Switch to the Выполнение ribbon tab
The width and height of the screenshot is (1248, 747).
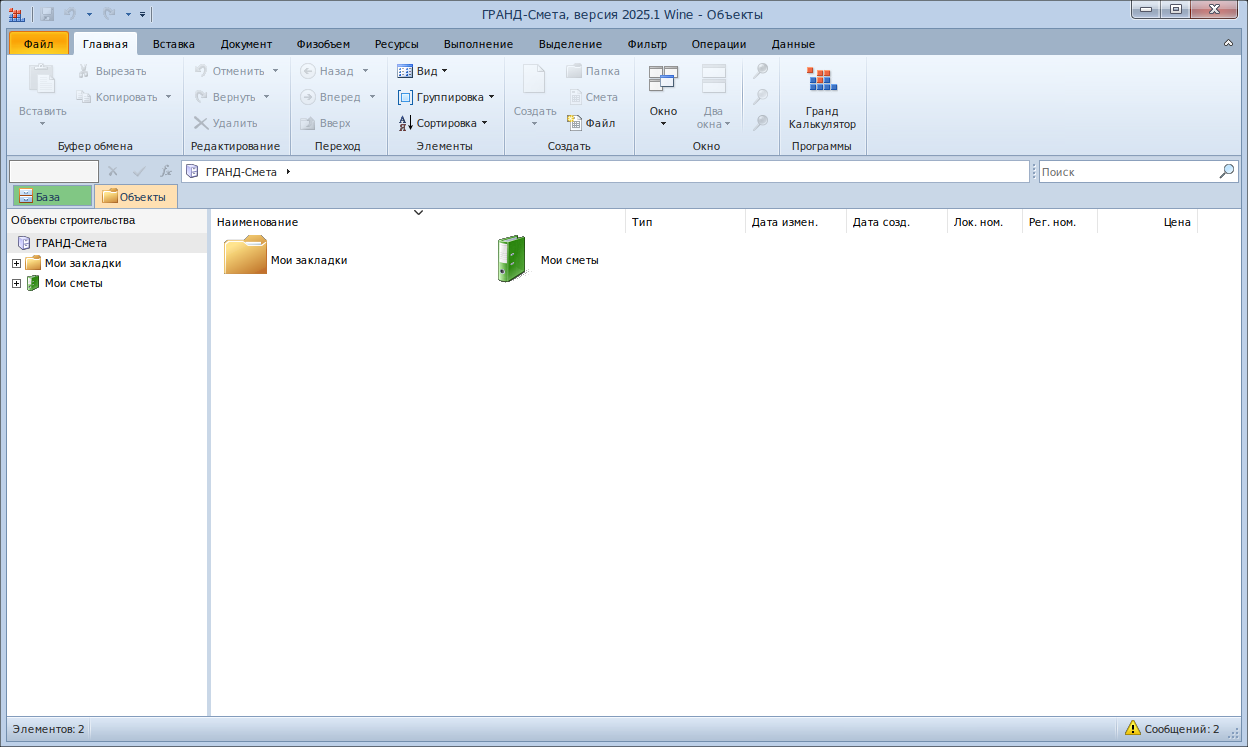click(x=478, y=44)
